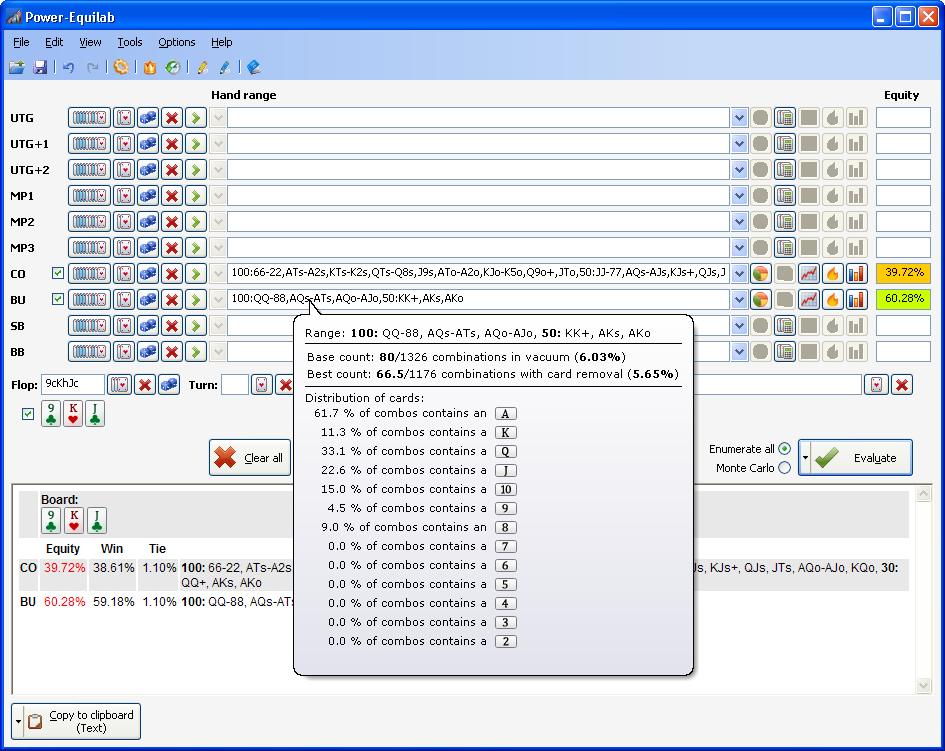Click the green arrow button in MP2 row
945x751 pixels.
pyautogui.click(x=195, y=221)
